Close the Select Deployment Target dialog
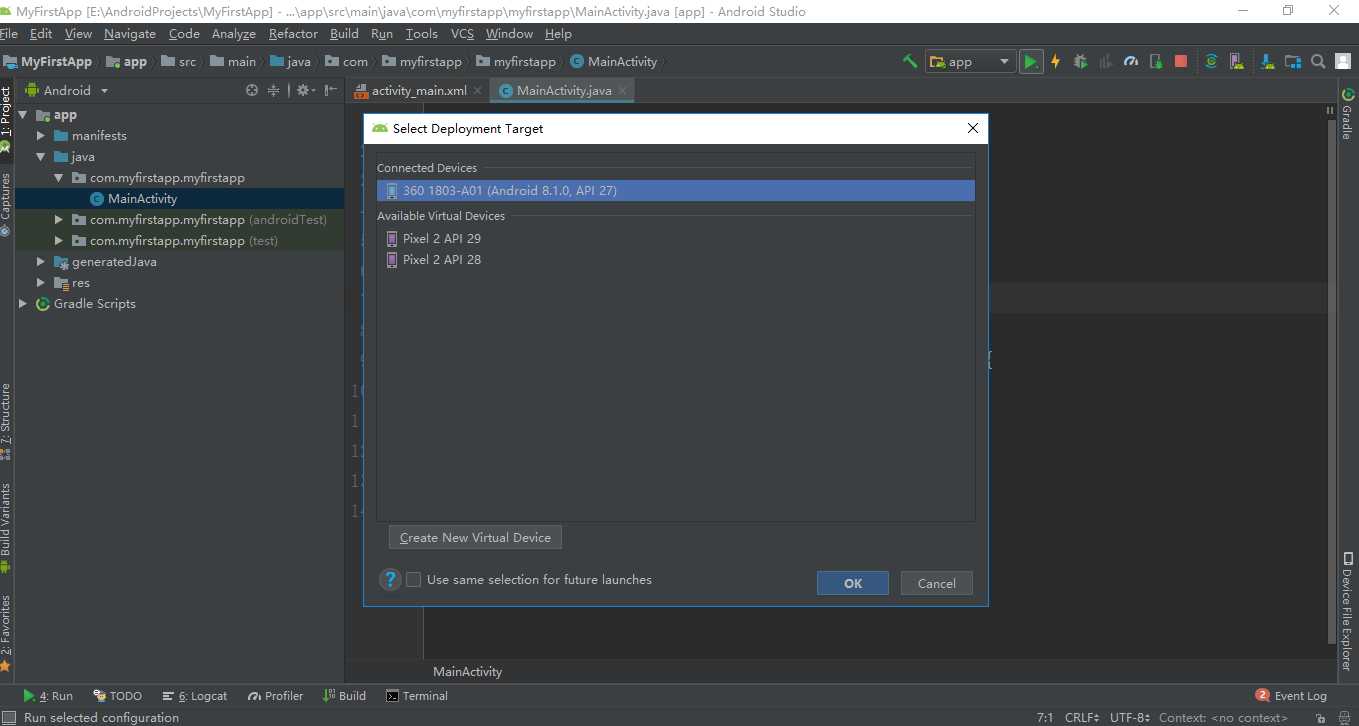The width and height of the screenshot is (1359, 726). (x=973, y=128)
